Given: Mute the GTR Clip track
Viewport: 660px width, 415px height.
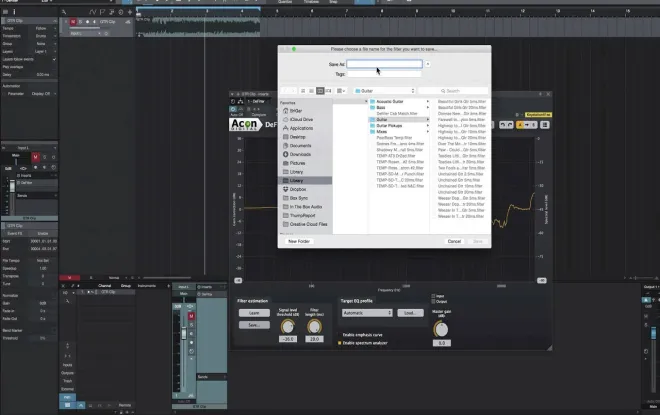Looking at the screenshot, I should [73, 22].
